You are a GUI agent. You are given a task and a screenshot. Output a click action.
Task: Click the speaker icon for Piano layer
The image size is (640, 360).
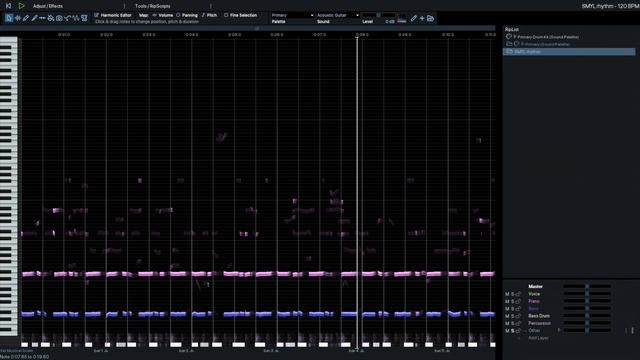[518, 301]
